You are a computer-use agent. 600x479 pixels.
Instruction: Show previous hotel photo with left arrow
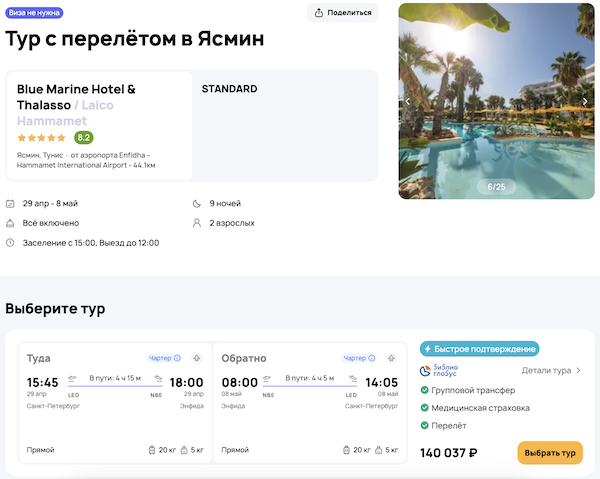(x=407, y=101)
